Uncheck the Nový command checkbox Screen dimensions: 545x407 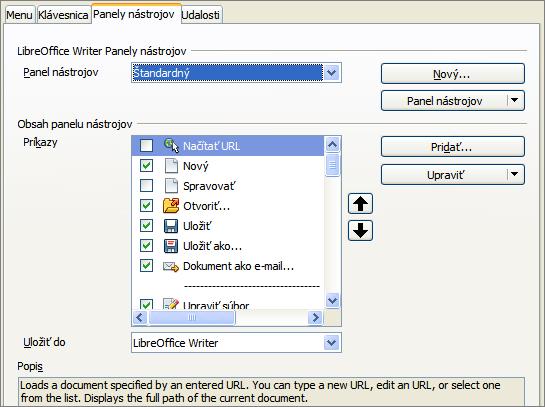tap(146, 166)
